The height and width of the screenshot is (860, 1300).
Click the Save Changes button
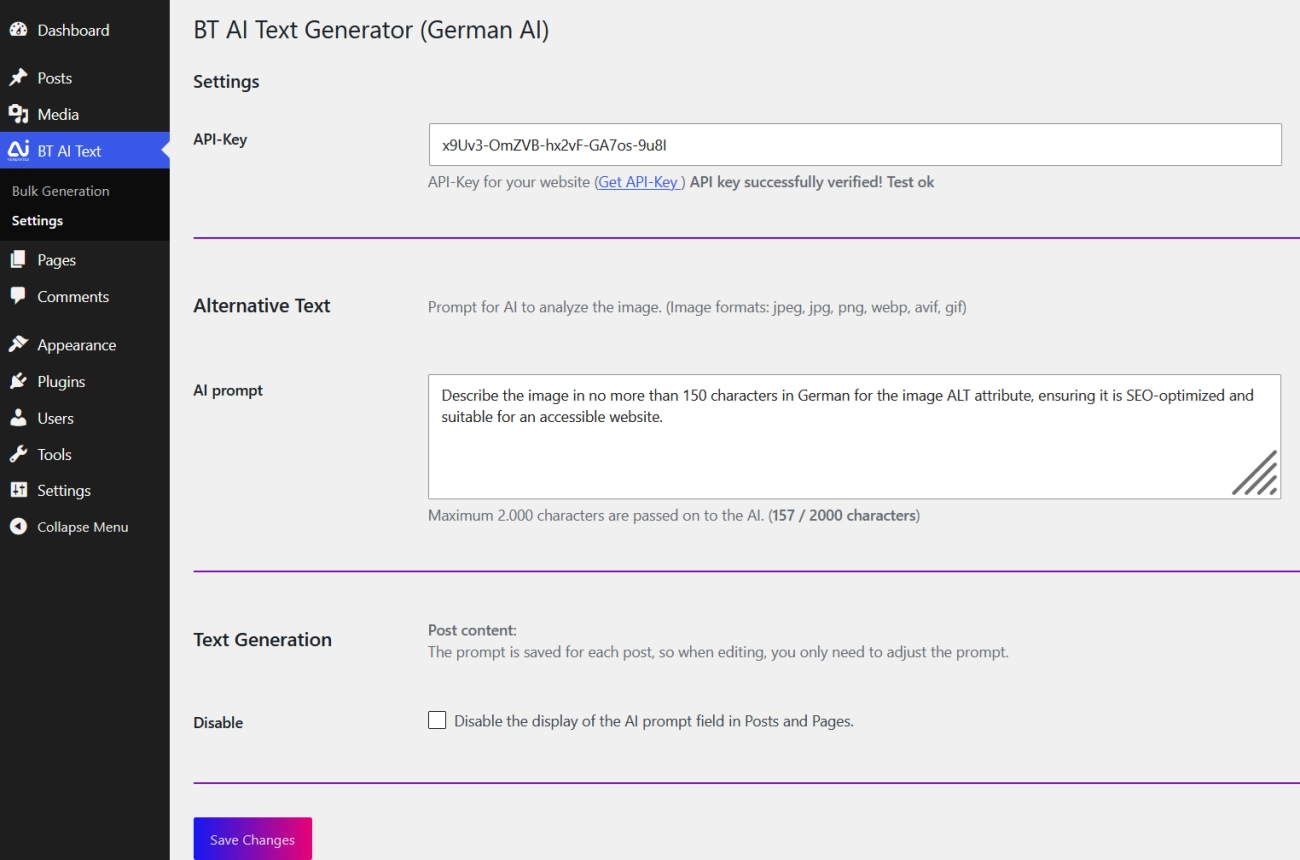pos(253,839)
